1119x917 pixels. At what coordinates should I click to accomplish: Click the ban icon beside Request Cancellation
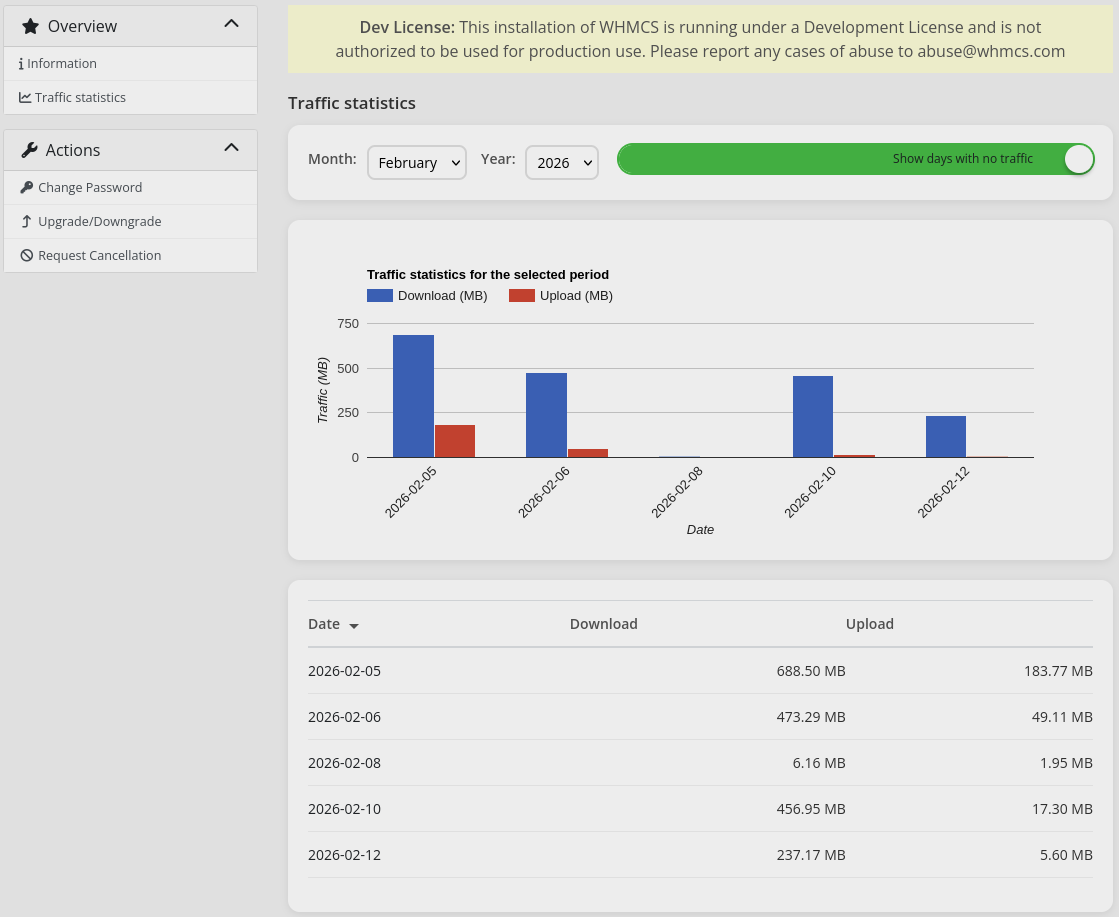(x=27, y=256)
